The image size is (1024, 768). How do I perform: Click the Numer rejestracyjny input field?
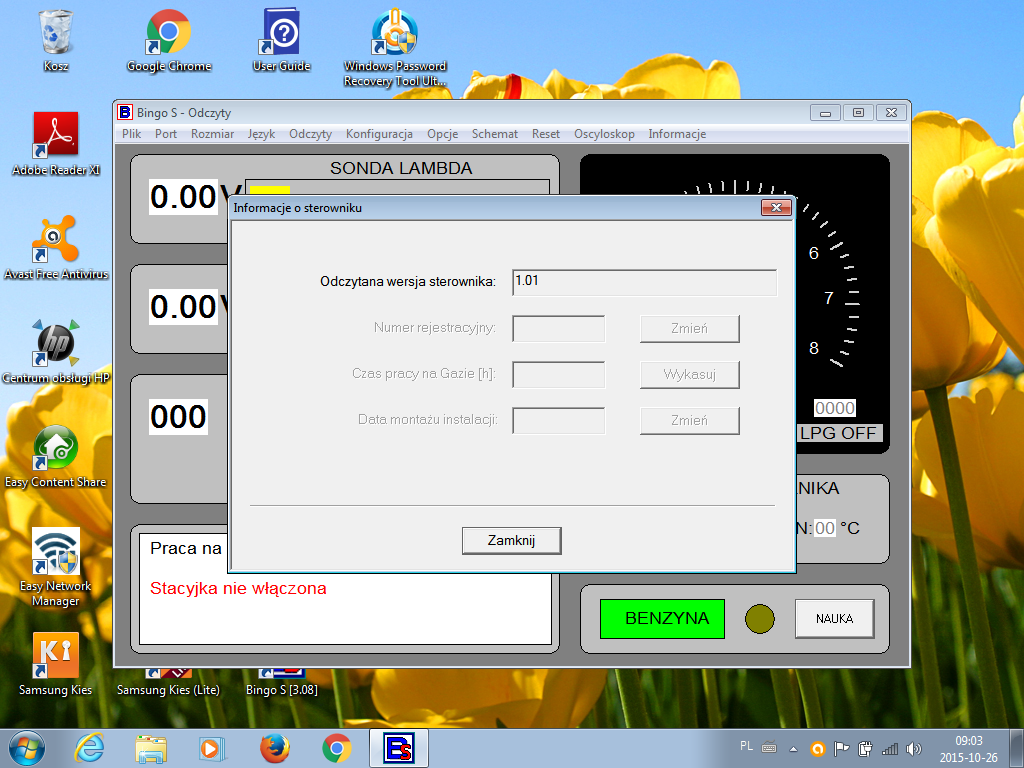[559, 328]
